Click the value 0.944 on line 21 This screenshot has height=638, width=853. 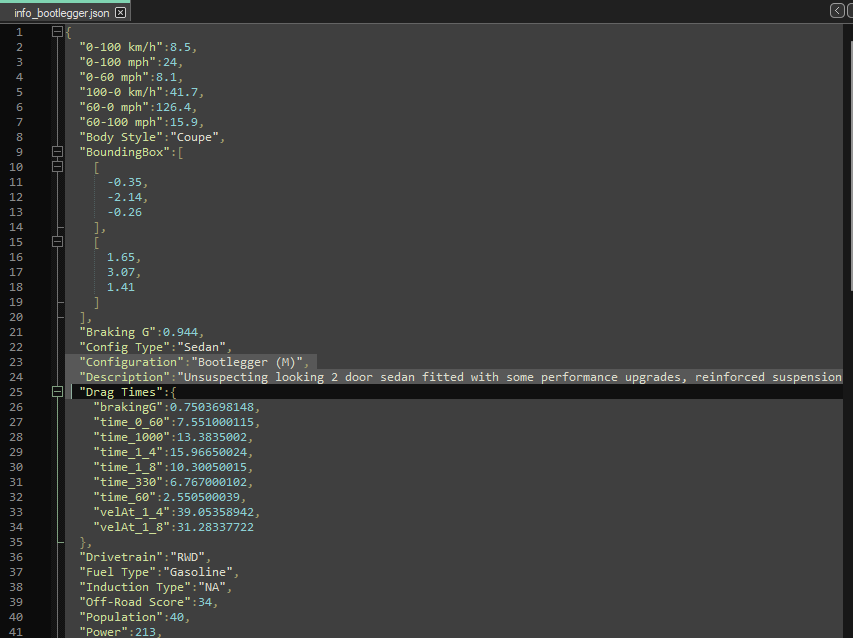[180, 332]
